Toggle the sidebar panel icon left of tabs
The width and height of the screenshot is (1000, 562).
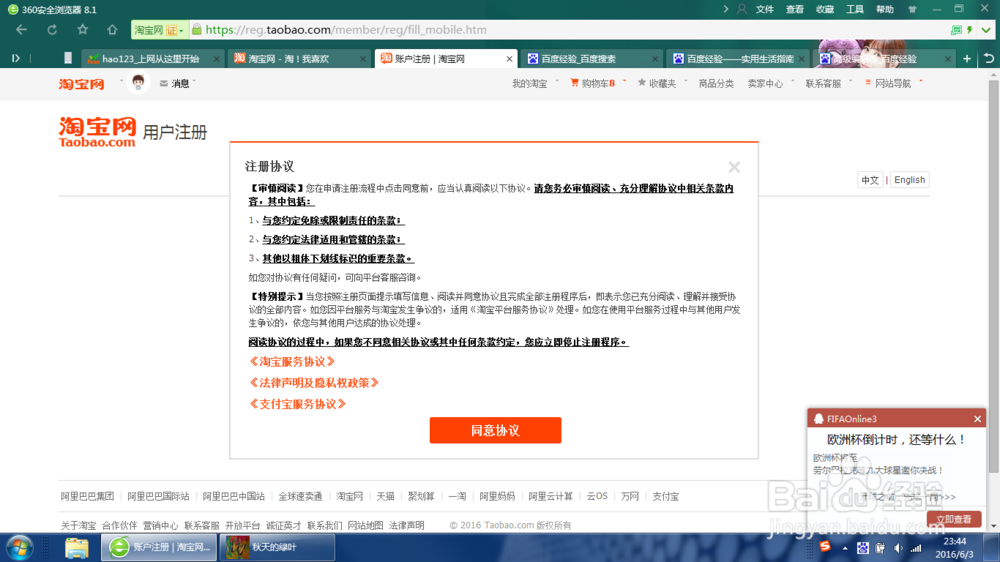(x=15, y=58)
